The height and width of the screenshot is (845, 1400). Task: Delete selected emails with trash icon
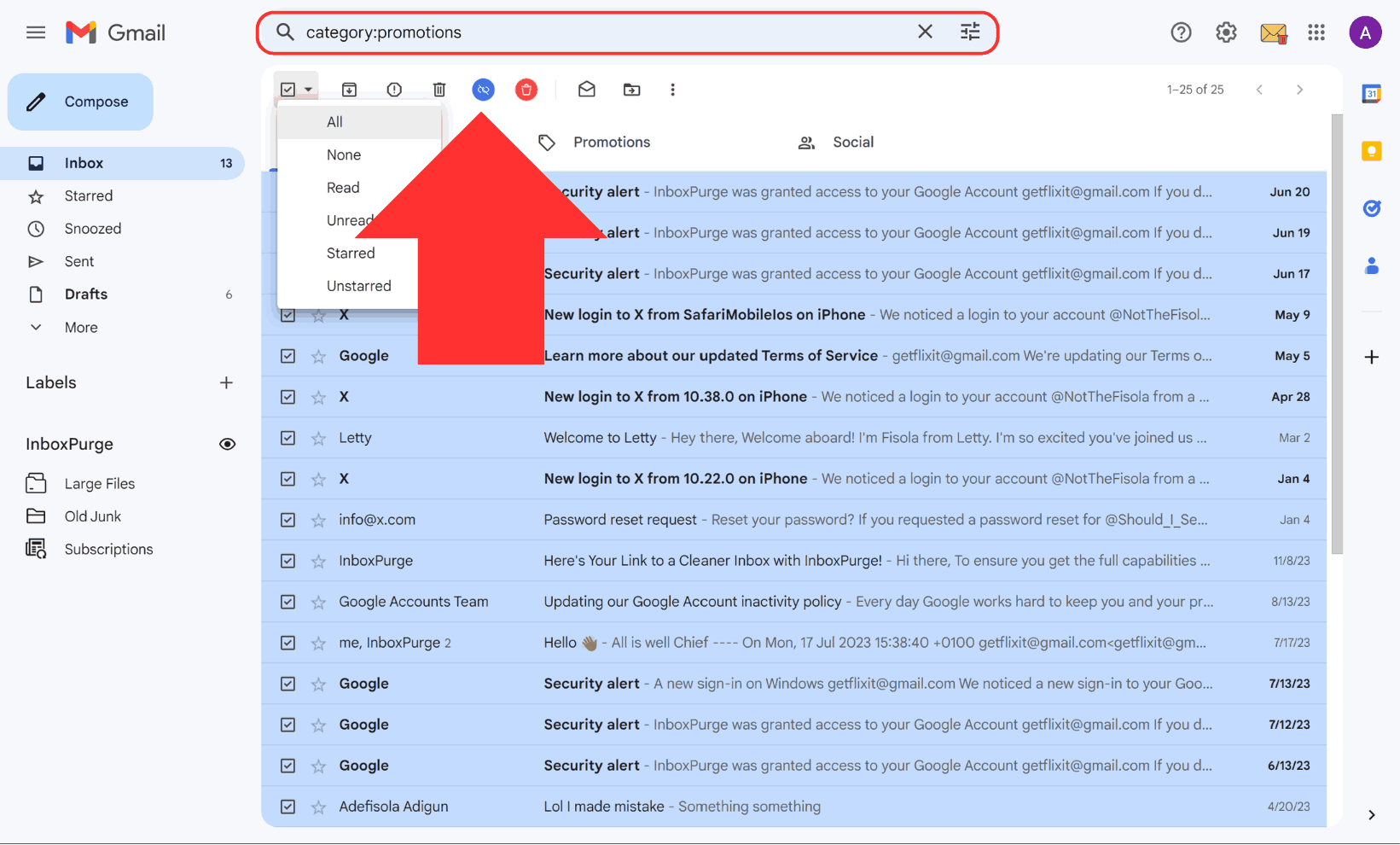(x=439, y=90)
